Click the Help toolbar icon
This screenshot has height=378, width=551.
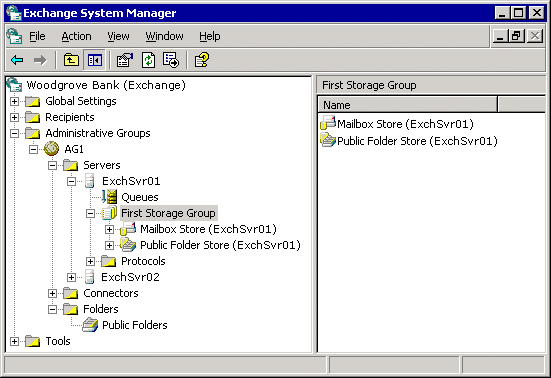[x=202, y=60]
